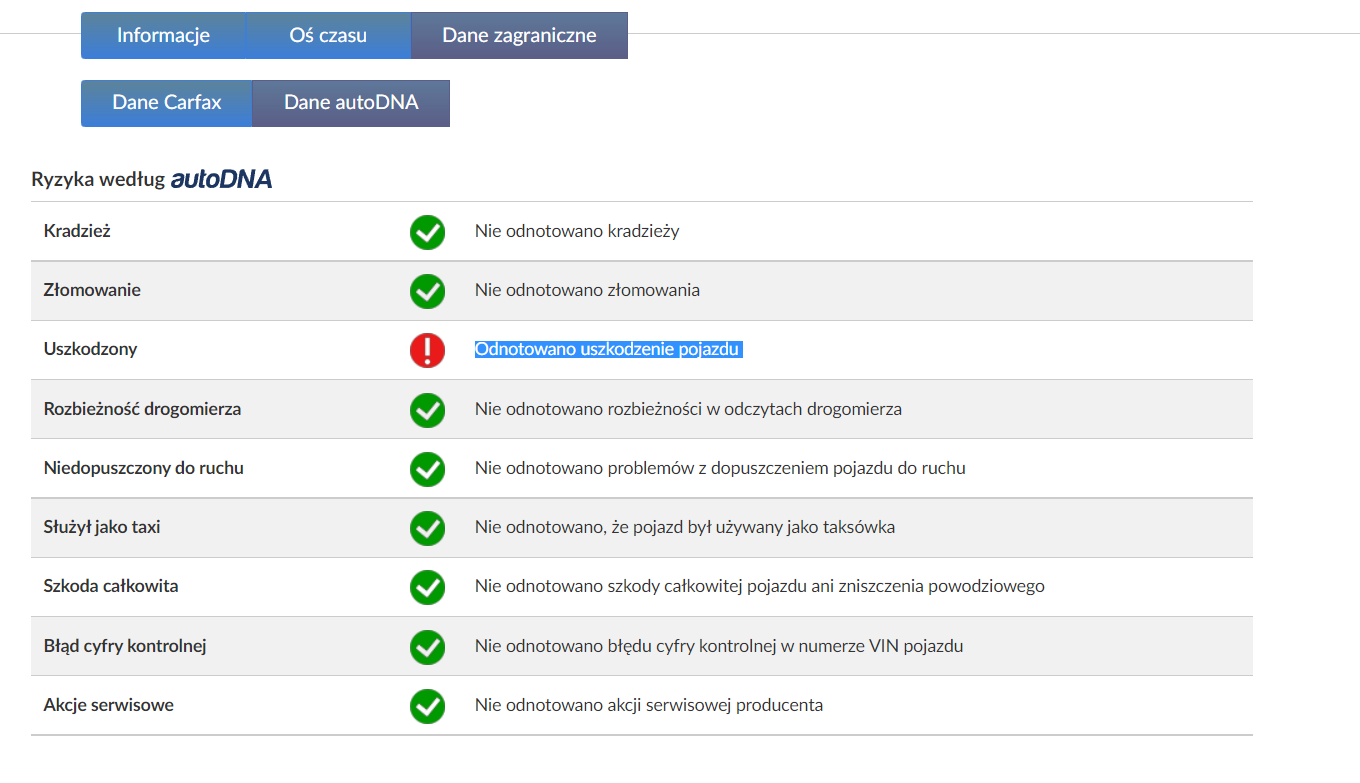The height and width of the screenshot is (783, 1360).
Task: Select the Dane autoDNA sub-tab
Action: coord(351,103)
